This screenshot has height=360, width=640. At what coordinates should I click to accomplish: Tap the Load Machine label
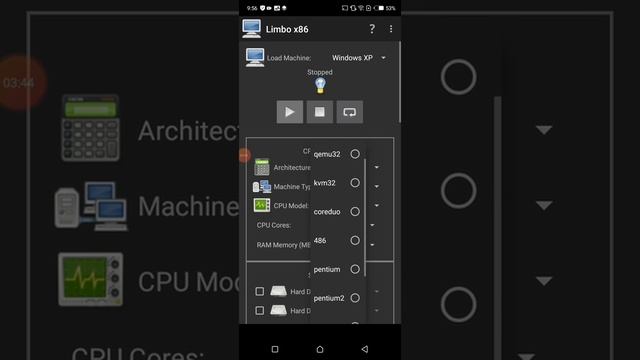click(x=289, y=58)
